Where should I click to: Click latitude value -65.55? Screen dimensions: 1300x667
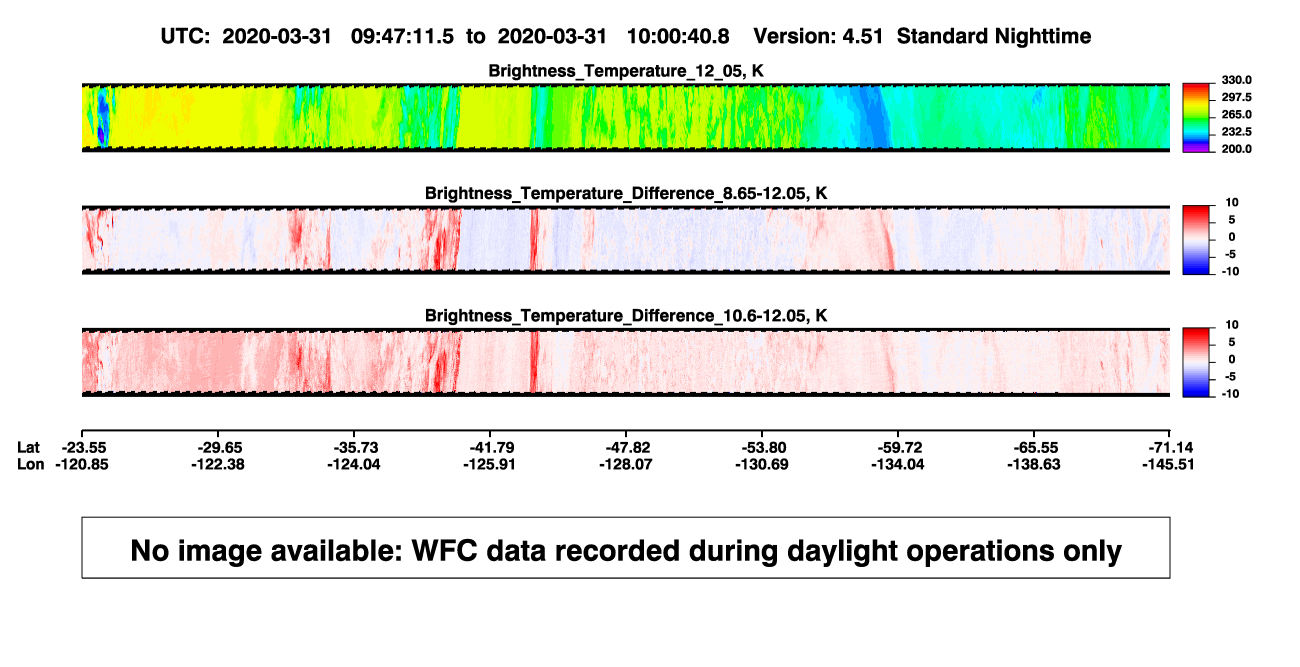(x=1035, y=447)
